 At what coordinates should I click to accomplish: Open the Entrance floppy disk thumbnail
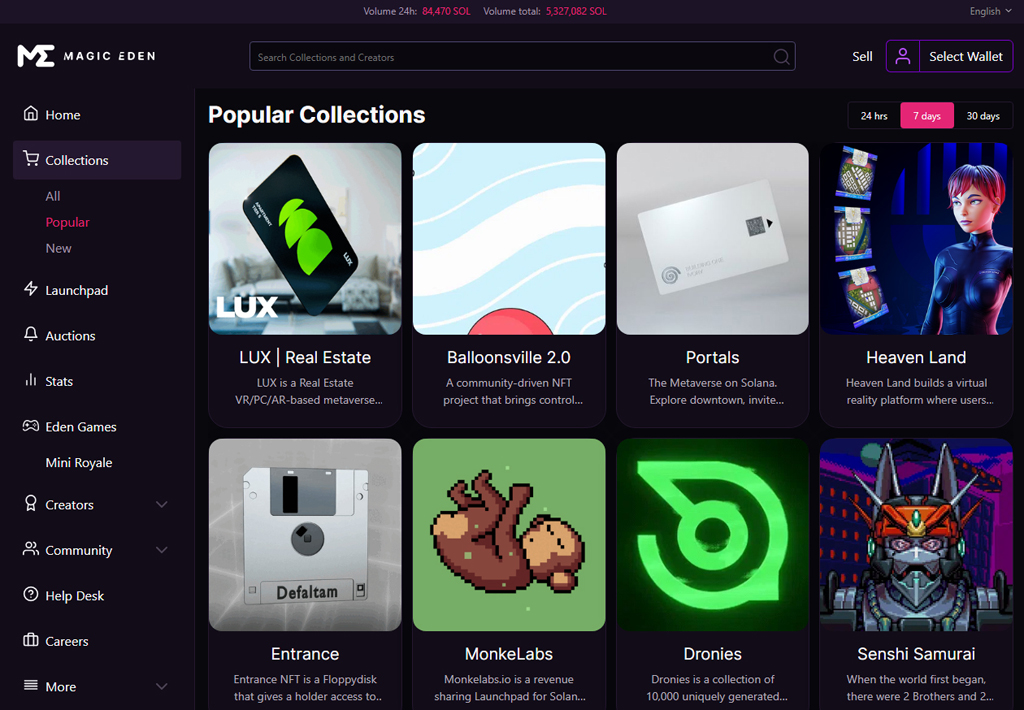click(x=305, y=534)
